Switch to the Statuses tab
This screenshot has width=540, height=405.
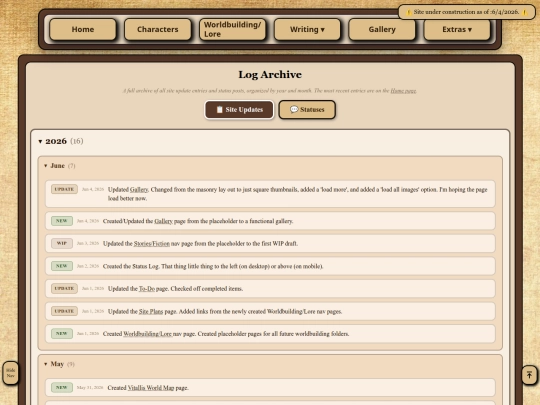(307, 110)
